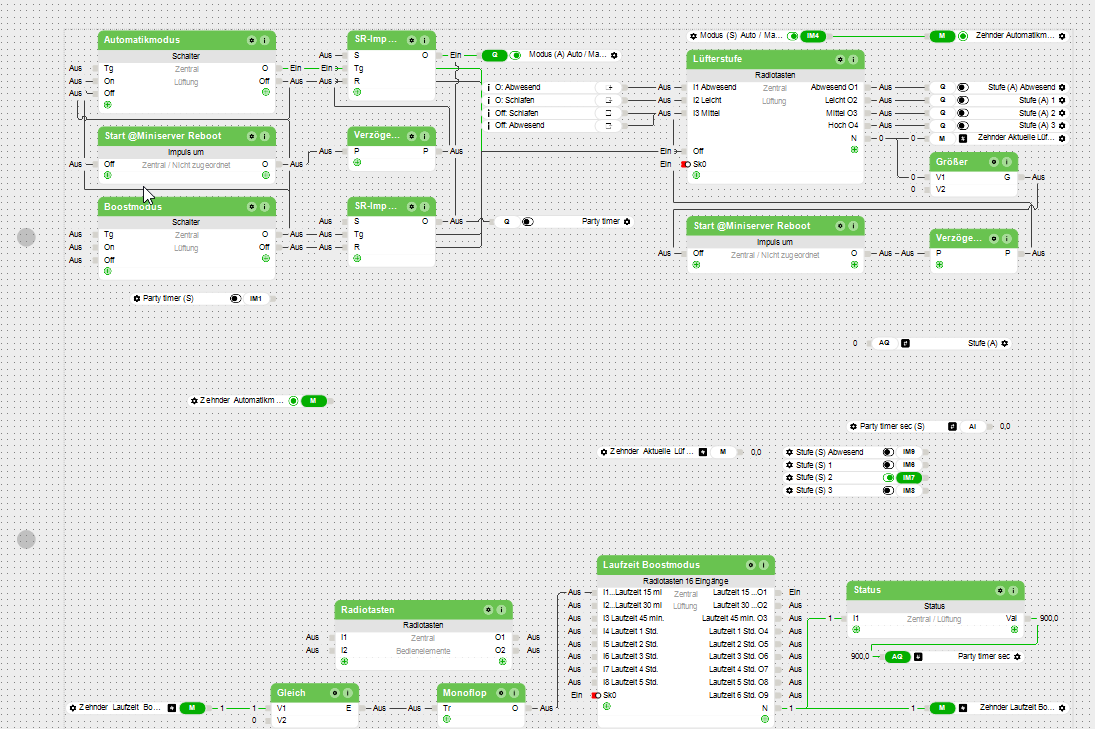Expand inputs of the Automatikmodus block
Image resolution: width=1095 pixels, height=729 pixels.
coord(107,104)
